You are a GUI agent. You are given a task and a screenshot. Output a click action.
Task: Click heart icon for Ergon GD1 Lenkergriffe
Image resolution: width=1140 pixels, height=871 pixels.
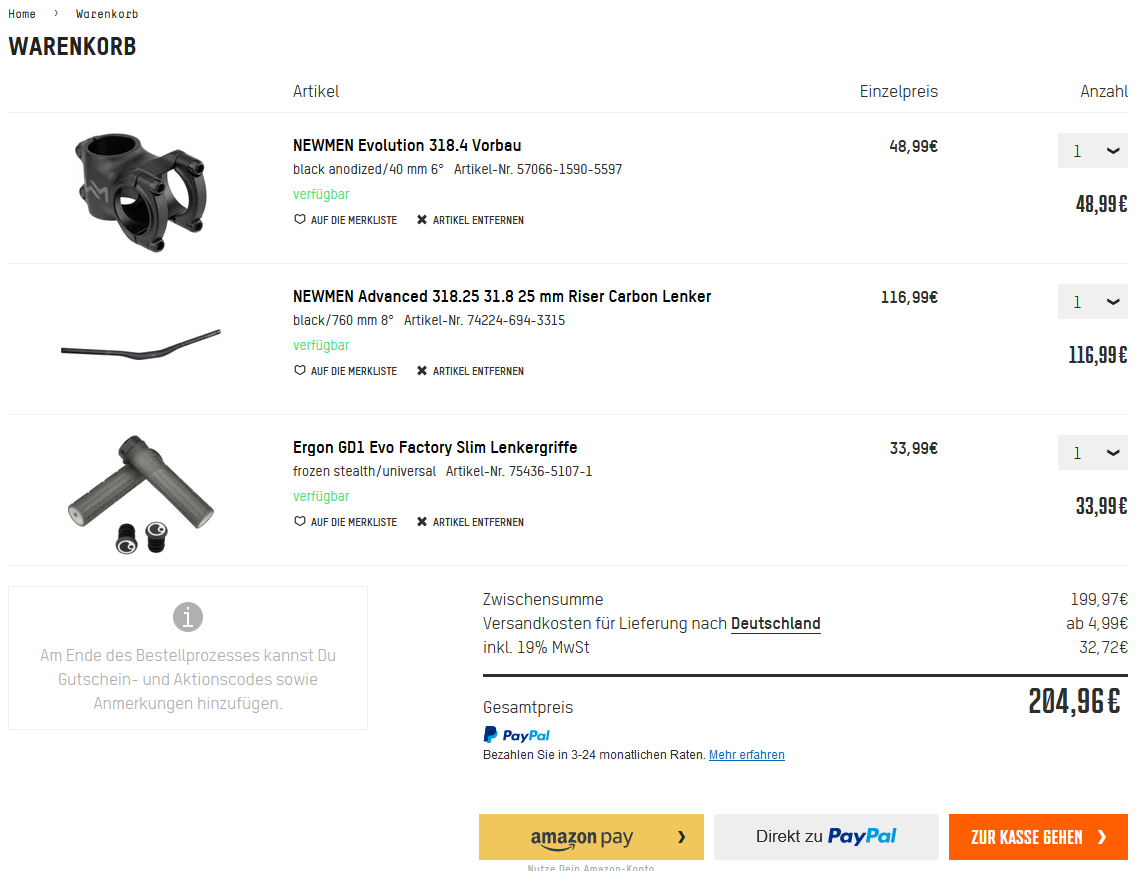(x=299, y=522)
